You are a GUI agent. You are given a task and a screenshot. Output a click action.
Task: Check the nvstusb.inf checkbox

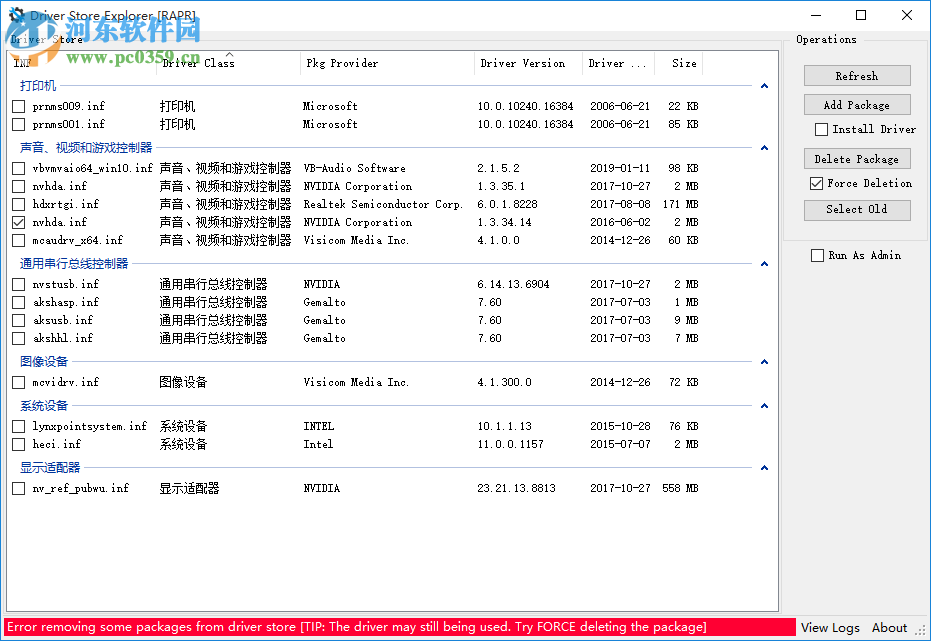[x=18, y=284]
